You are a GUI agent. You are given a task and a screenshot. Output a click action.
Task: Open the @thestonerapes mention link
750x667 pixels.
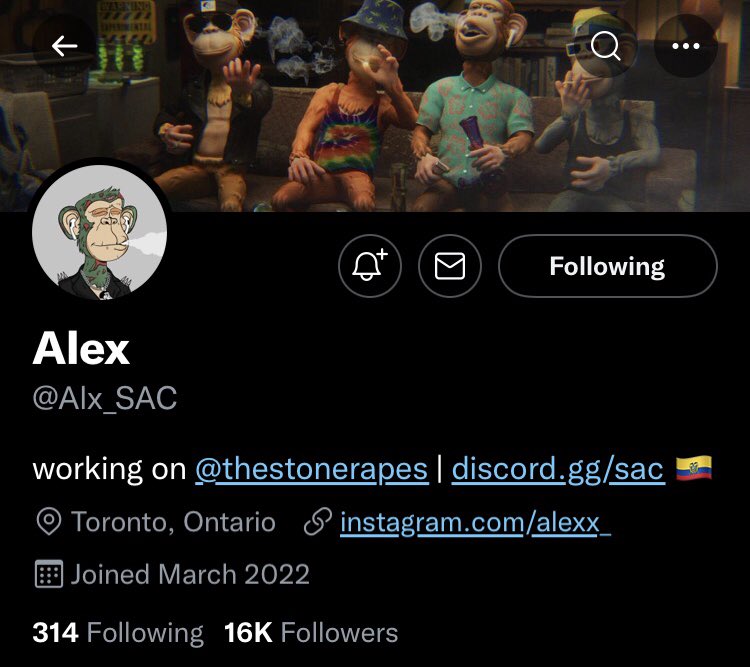(311, 469)
